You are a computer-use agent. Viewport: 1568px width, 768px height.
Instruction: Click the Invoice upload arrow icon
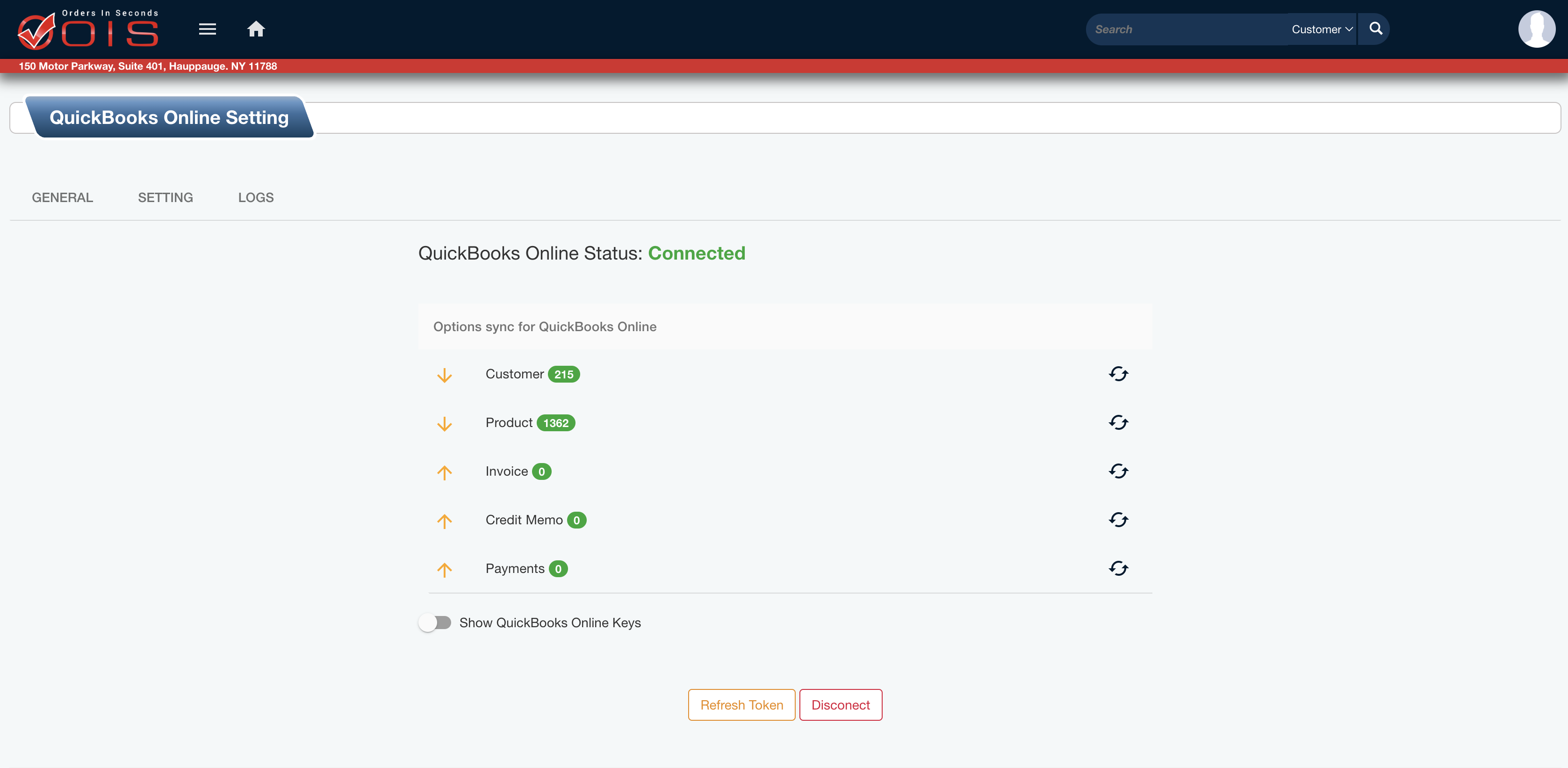(444, 472)
